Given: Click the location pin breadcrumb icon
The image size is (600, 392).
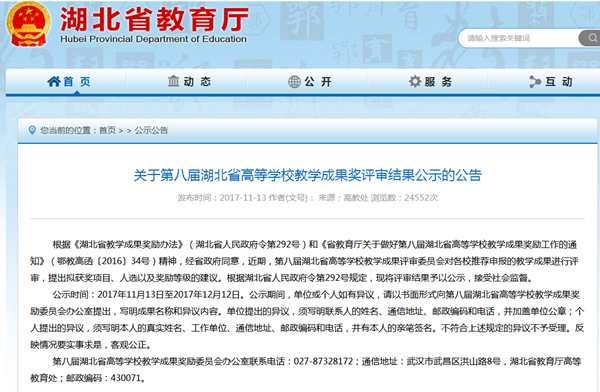Looking at the screenshot, I should pyautogui.click(x=32, y=130).
